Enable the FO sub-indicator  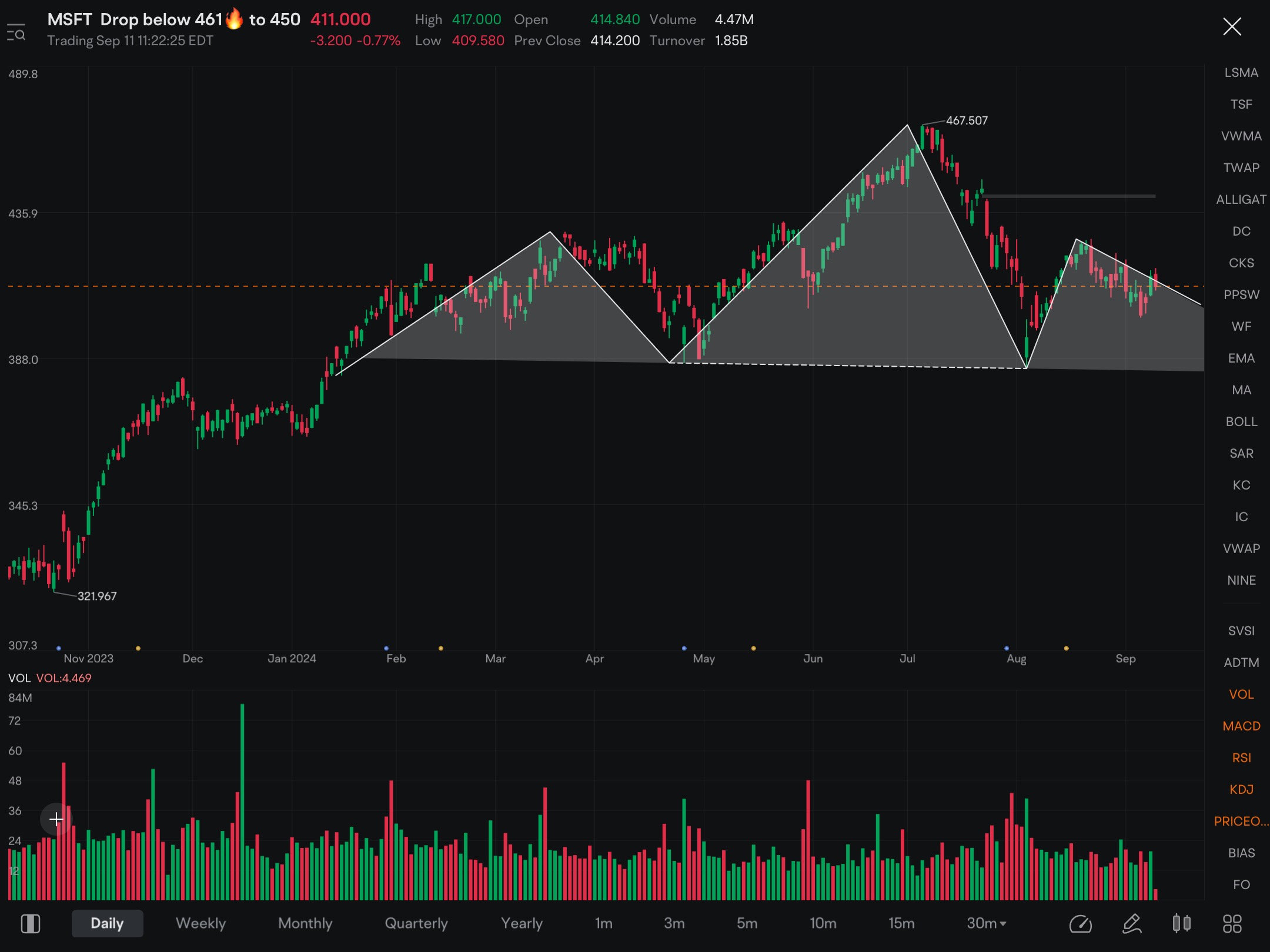coord(1241,884)
